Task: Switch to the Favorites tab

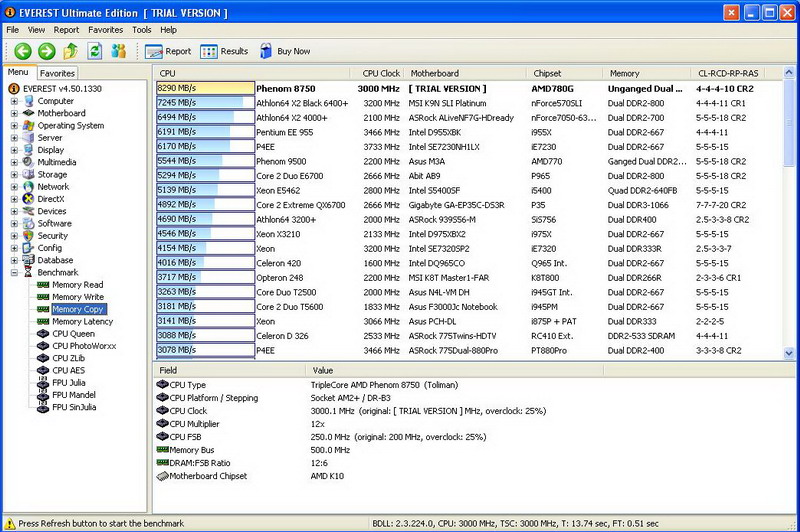Action: [x=57, y=73]
